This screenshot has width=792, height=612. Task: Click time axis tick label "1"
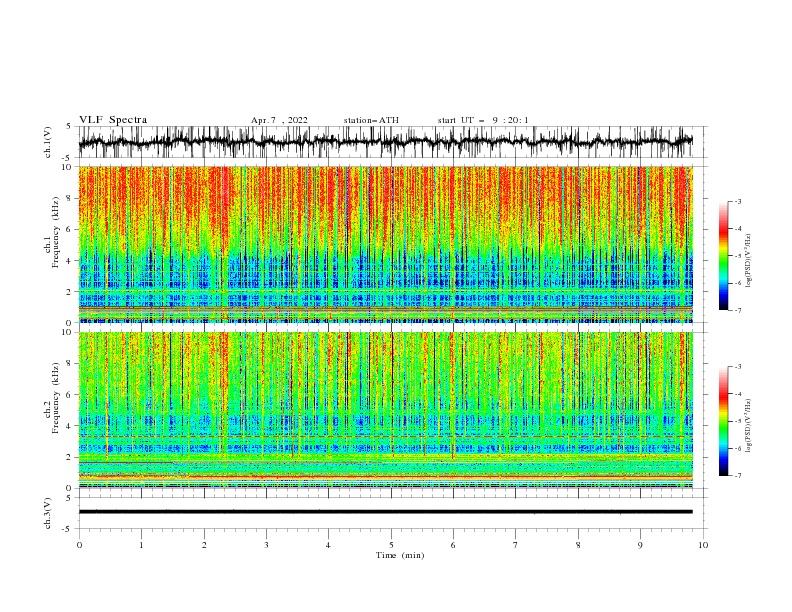[x=141, y=545]
